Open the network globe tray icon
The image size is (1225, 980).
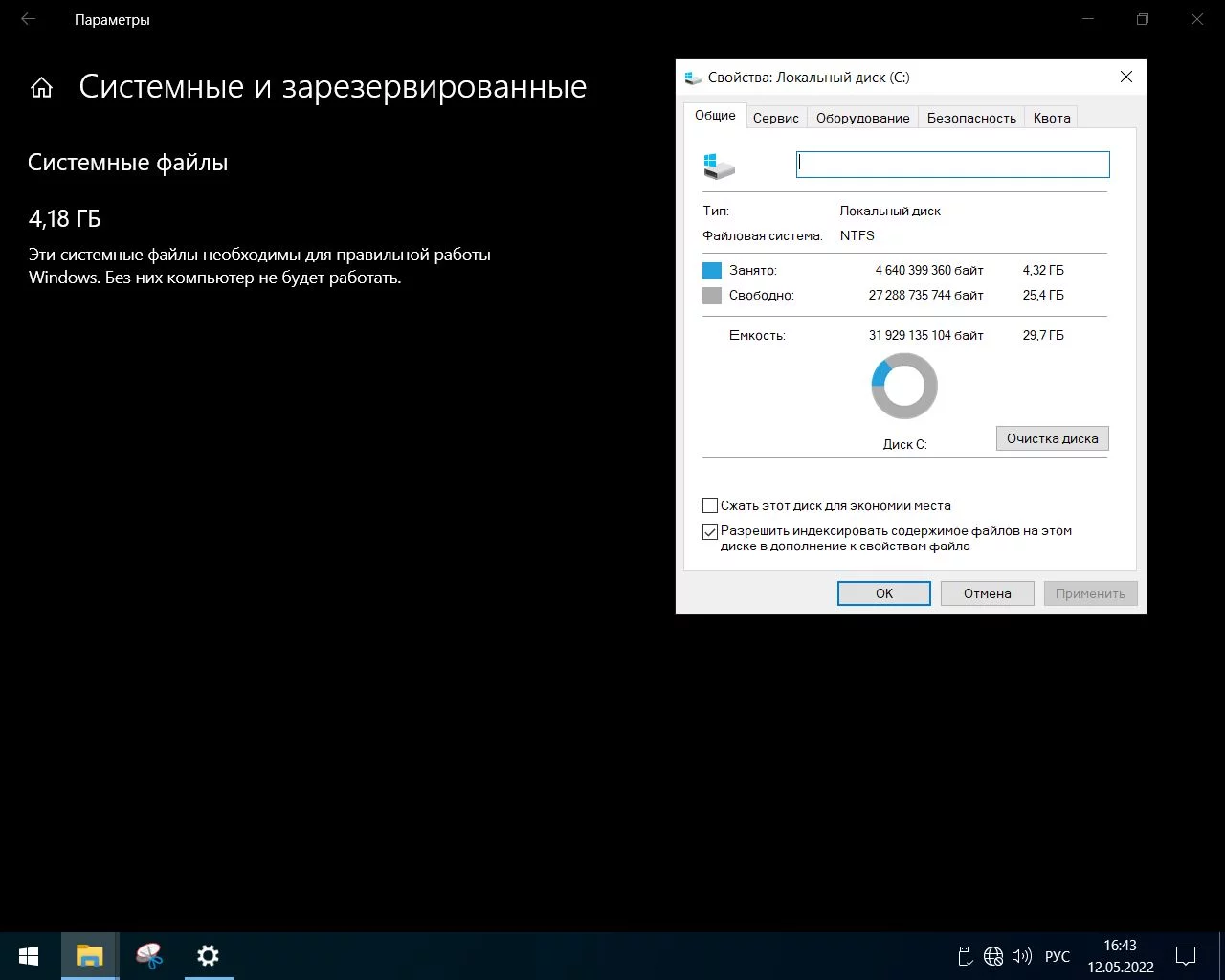(993, 956)
